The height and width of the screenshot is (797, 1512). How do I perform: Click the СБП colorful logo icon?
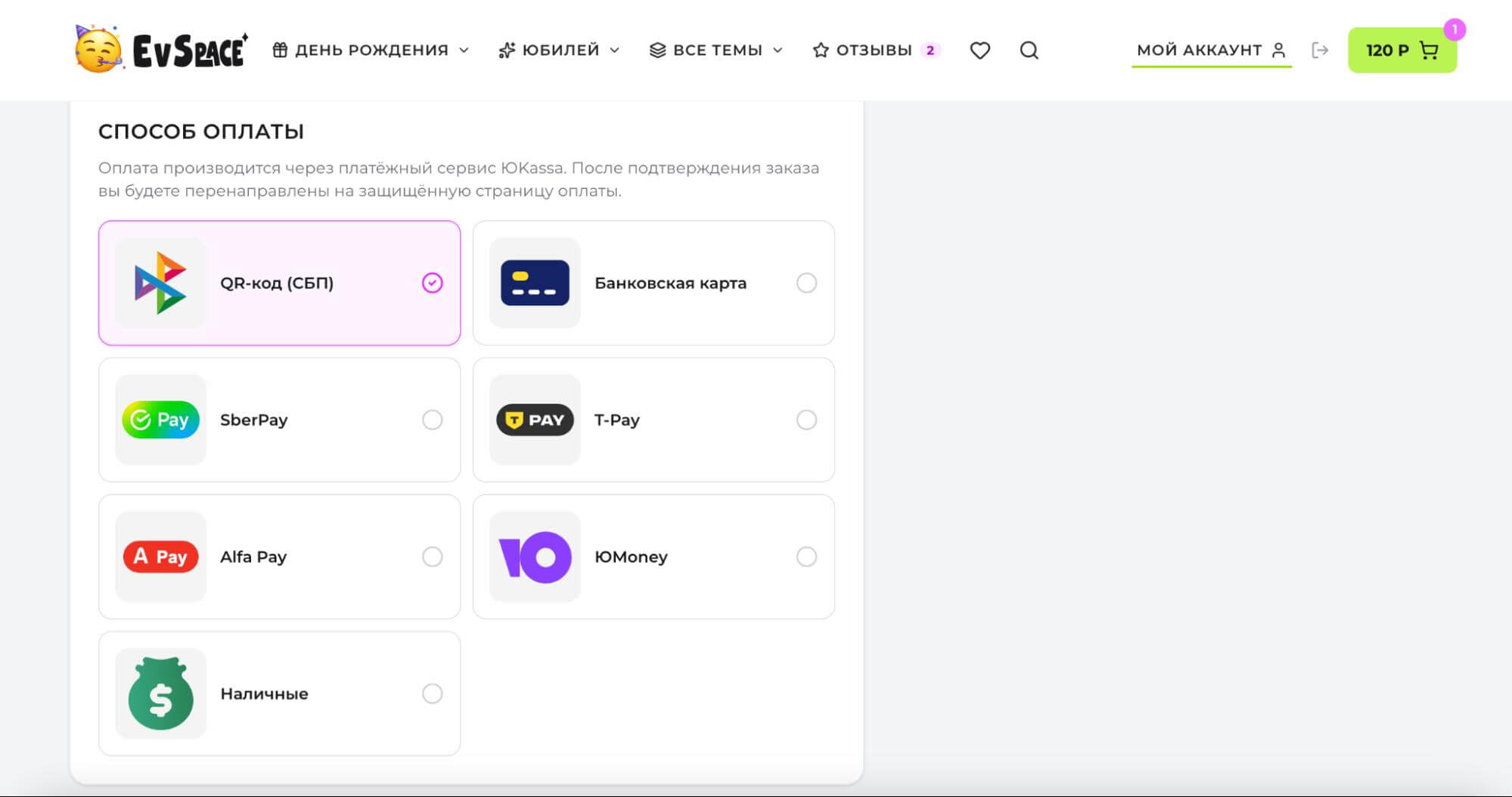(160, 283)
